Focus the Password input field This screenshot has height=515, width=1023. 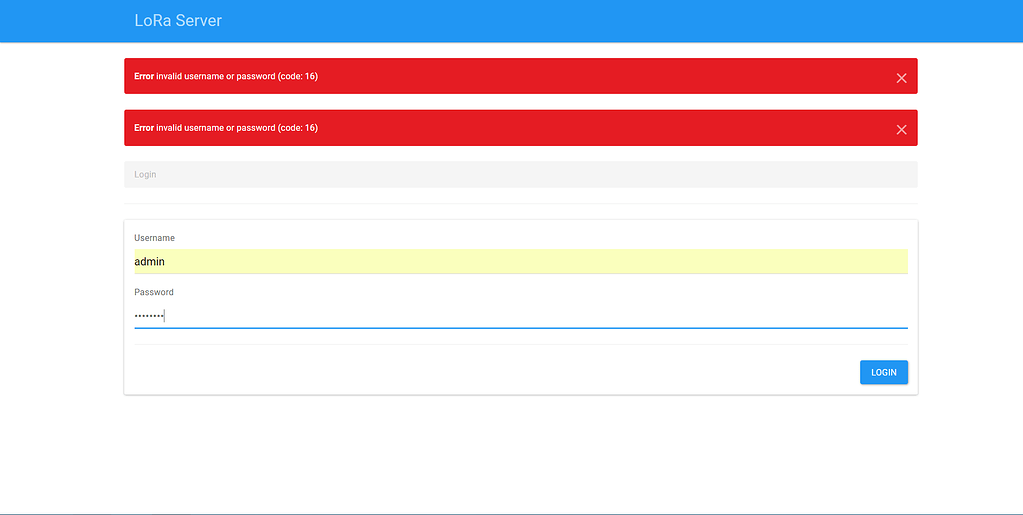[521, 316]
